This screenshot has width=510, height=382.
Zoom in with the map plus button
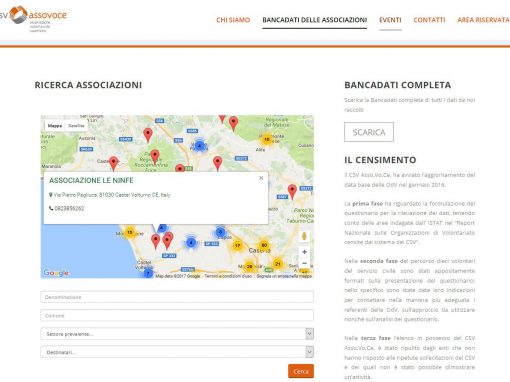click(x=304, y=252)
